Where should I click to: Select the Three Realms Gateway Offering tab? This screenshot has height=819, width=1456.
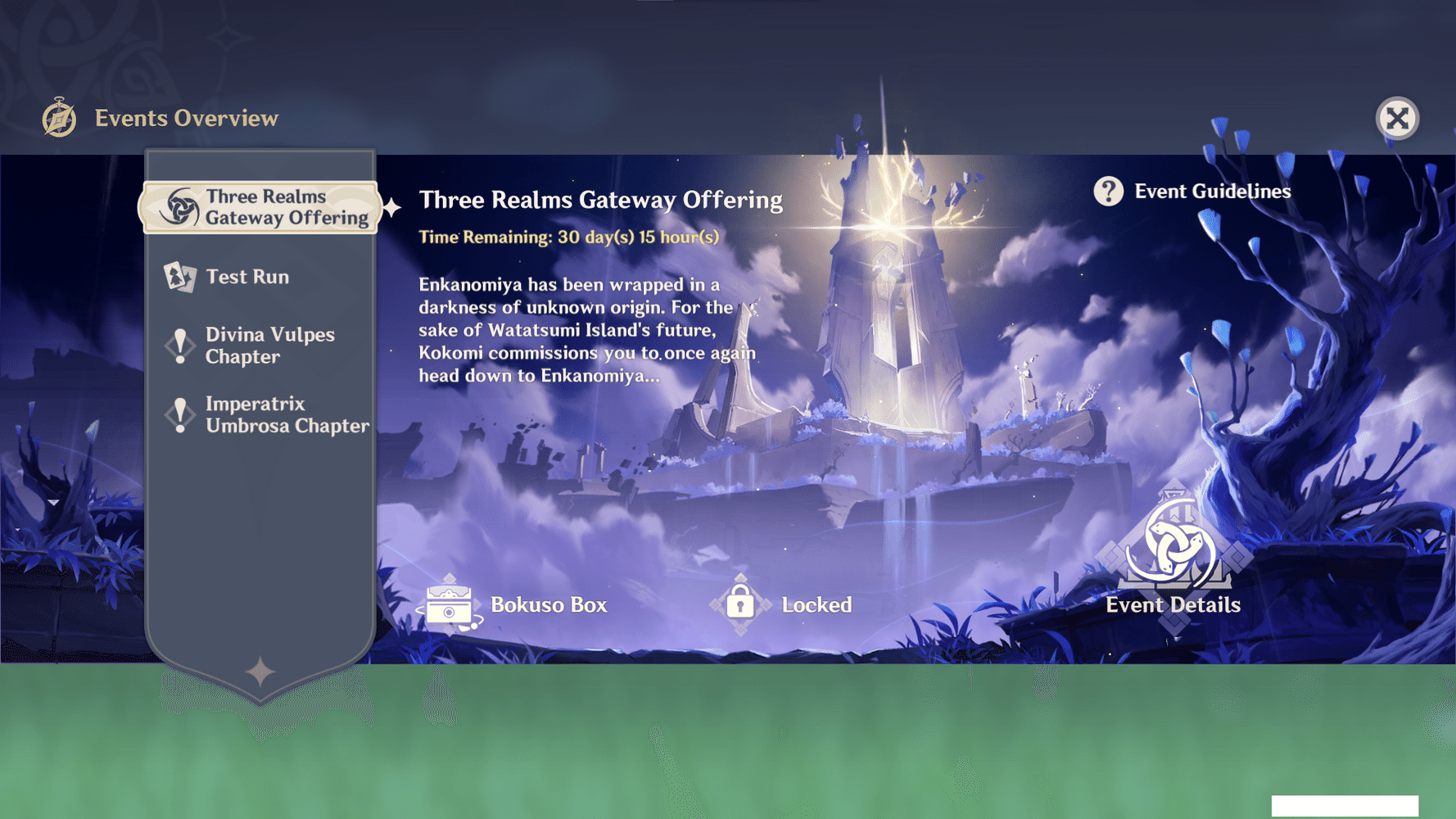287,207
